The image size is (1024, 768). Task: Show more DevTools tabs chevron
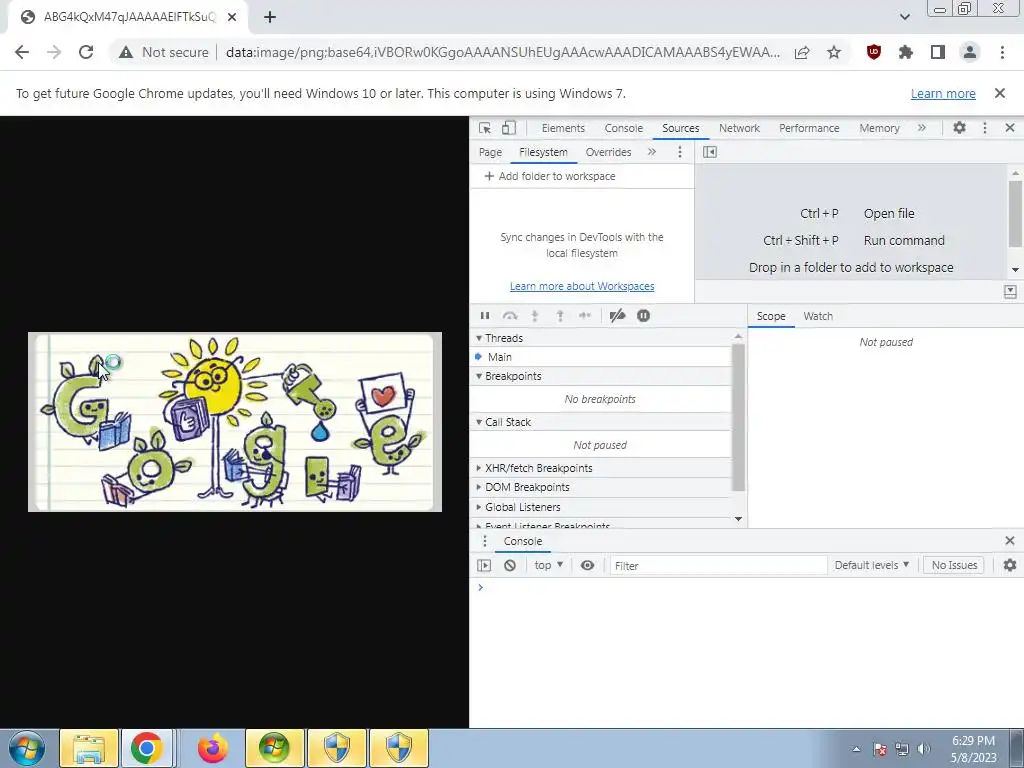pos(921,128)
